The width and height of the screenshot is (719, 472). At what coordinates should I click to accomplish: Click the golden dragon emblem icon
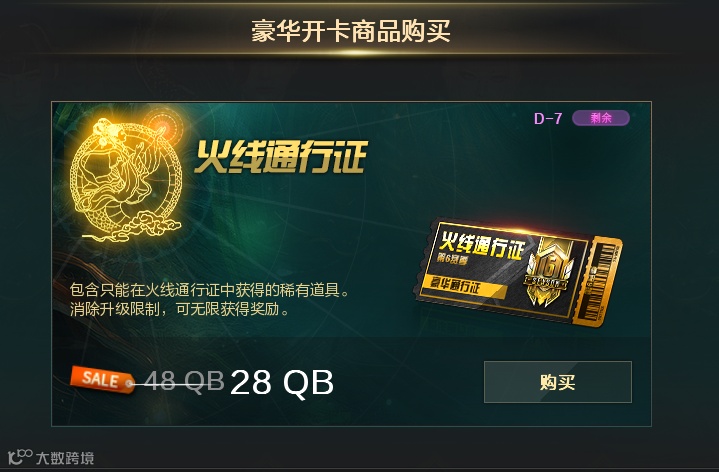pyautogui.click(x=126, y=179)
